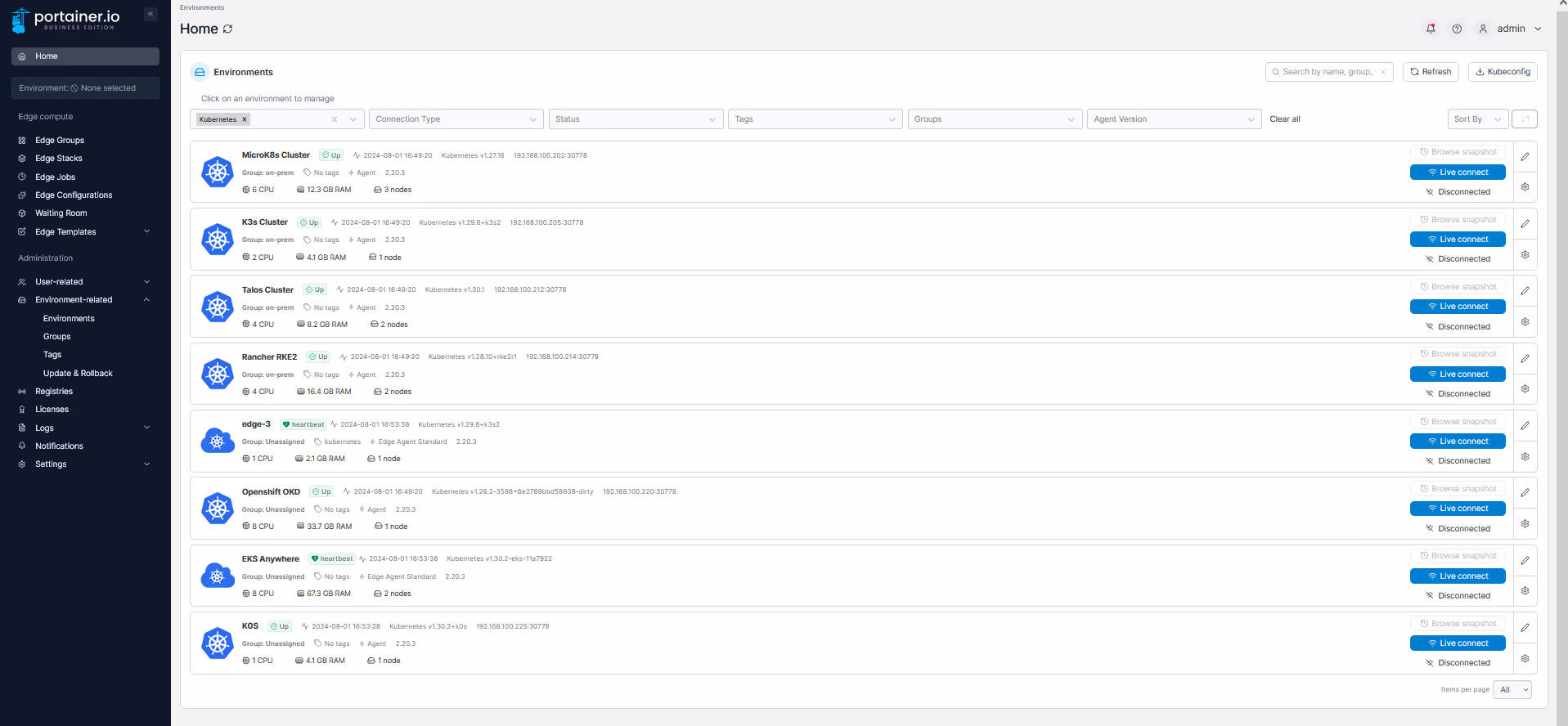
Task: Collapse the sidebar with the chevron button
Action: pyautogui.click(x=151, y=14)
